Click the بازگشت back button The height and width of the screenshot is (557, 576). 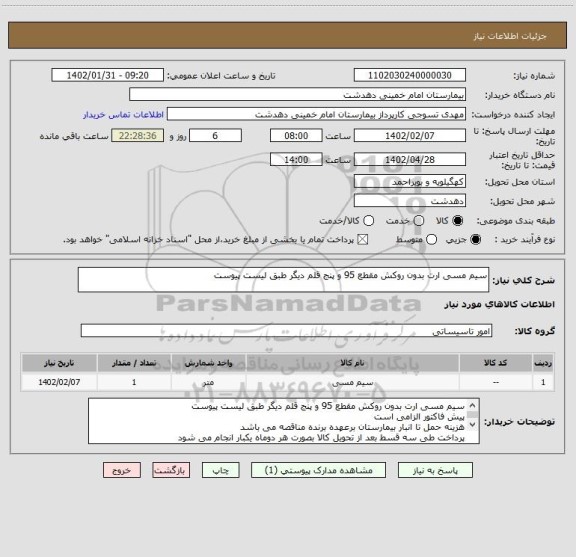(171, 470)
